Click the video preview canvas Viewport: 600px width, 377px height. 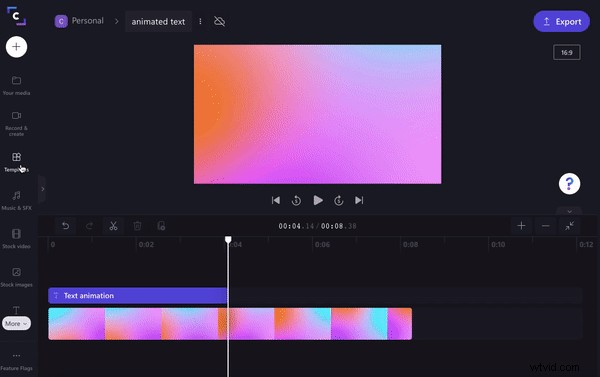(x=318, y=114)
